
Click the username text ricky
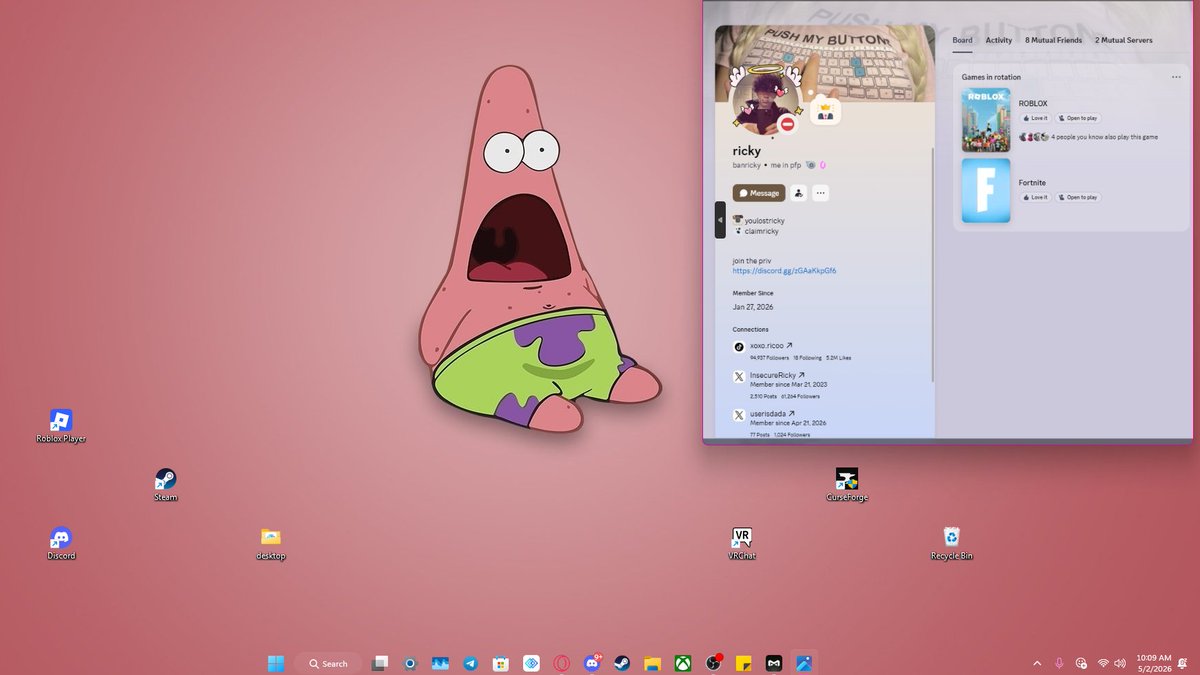[746, 151]
